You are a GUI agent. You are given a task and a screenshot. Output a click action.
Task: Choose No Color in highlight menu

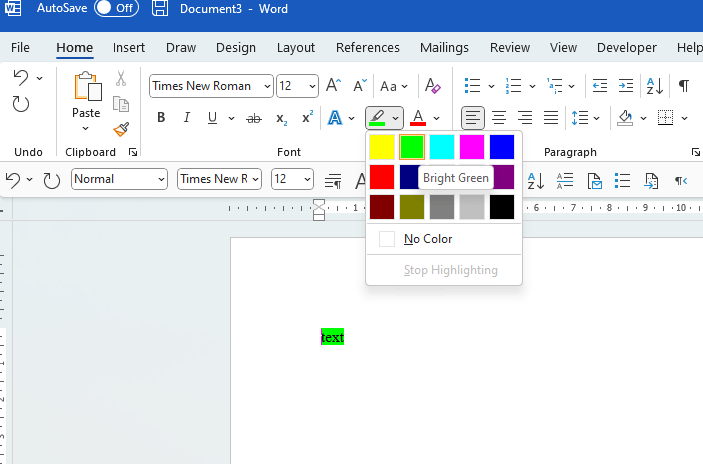coord(444,239)
